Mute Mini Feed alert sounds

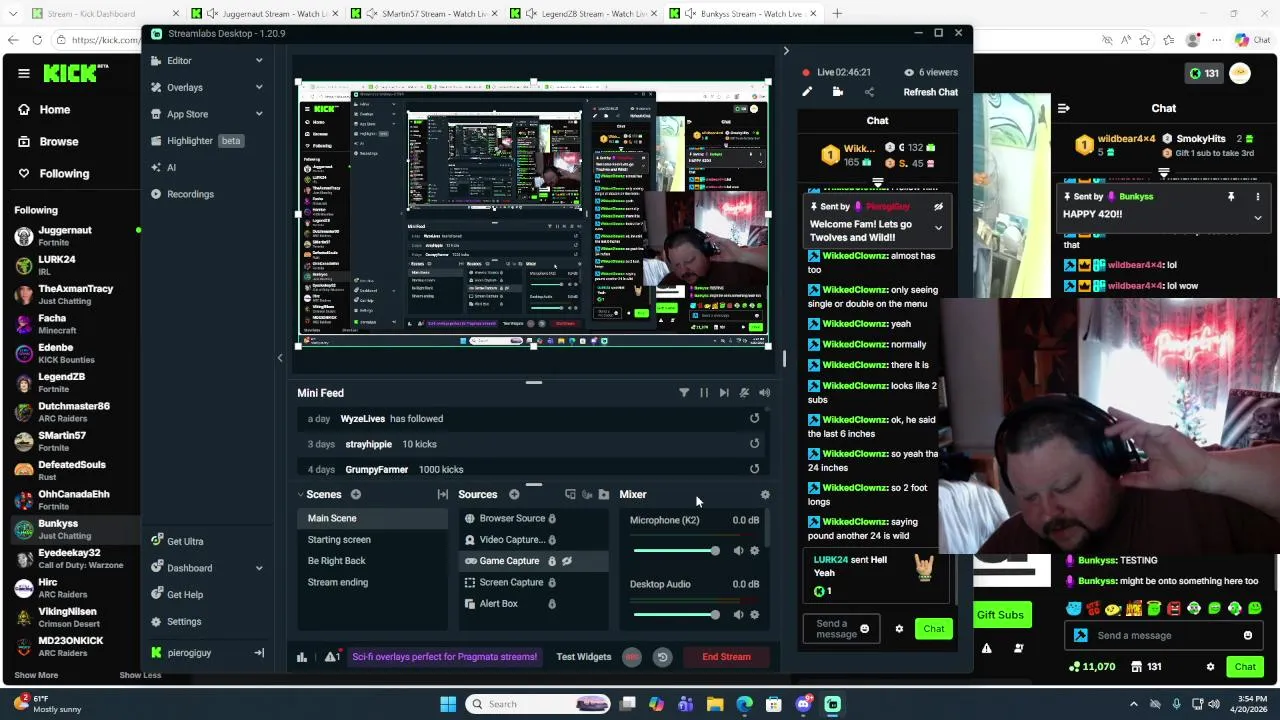tap(744, 393)
